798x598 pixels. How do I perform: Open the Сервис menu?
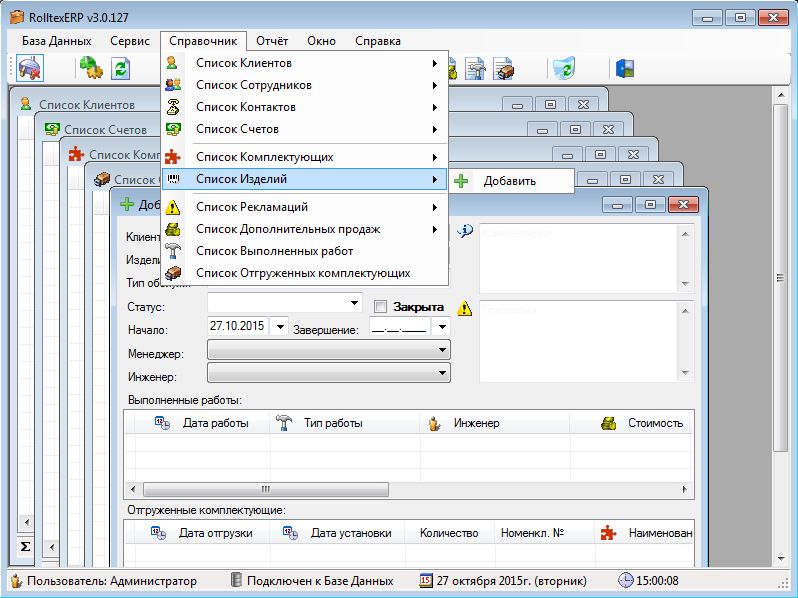pyautogui.click(x=130, y=41)
